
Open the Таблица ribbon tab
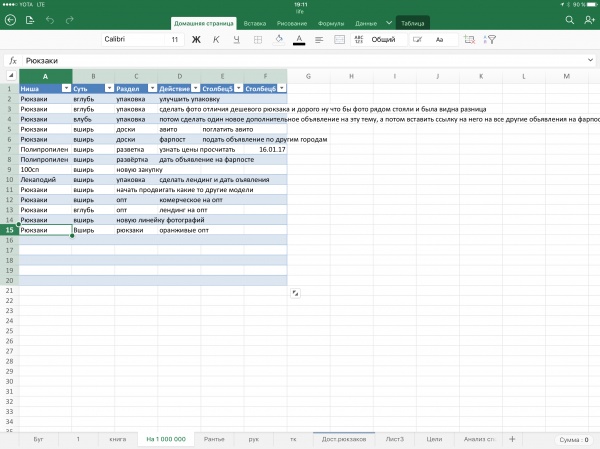coord(412,23)
